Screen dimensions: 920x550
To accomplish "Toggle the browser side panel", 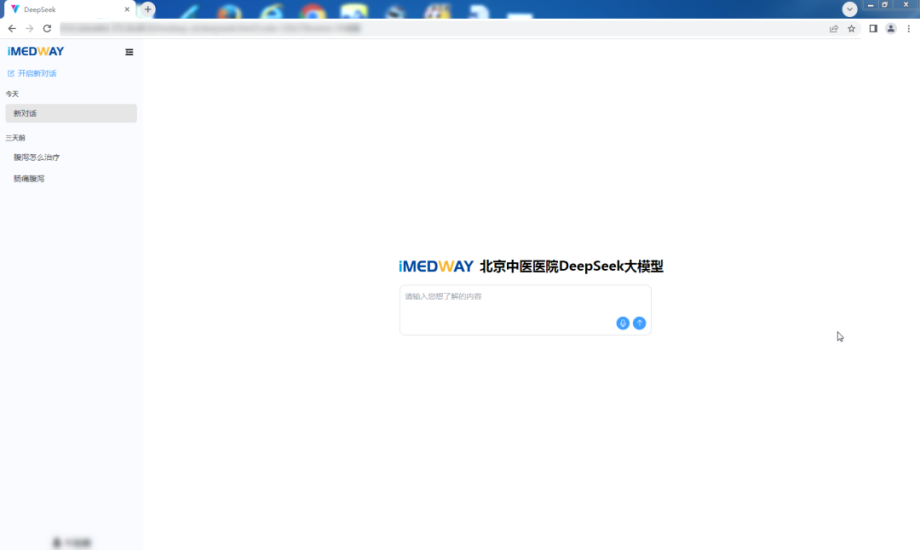I will tap(873, 29).
